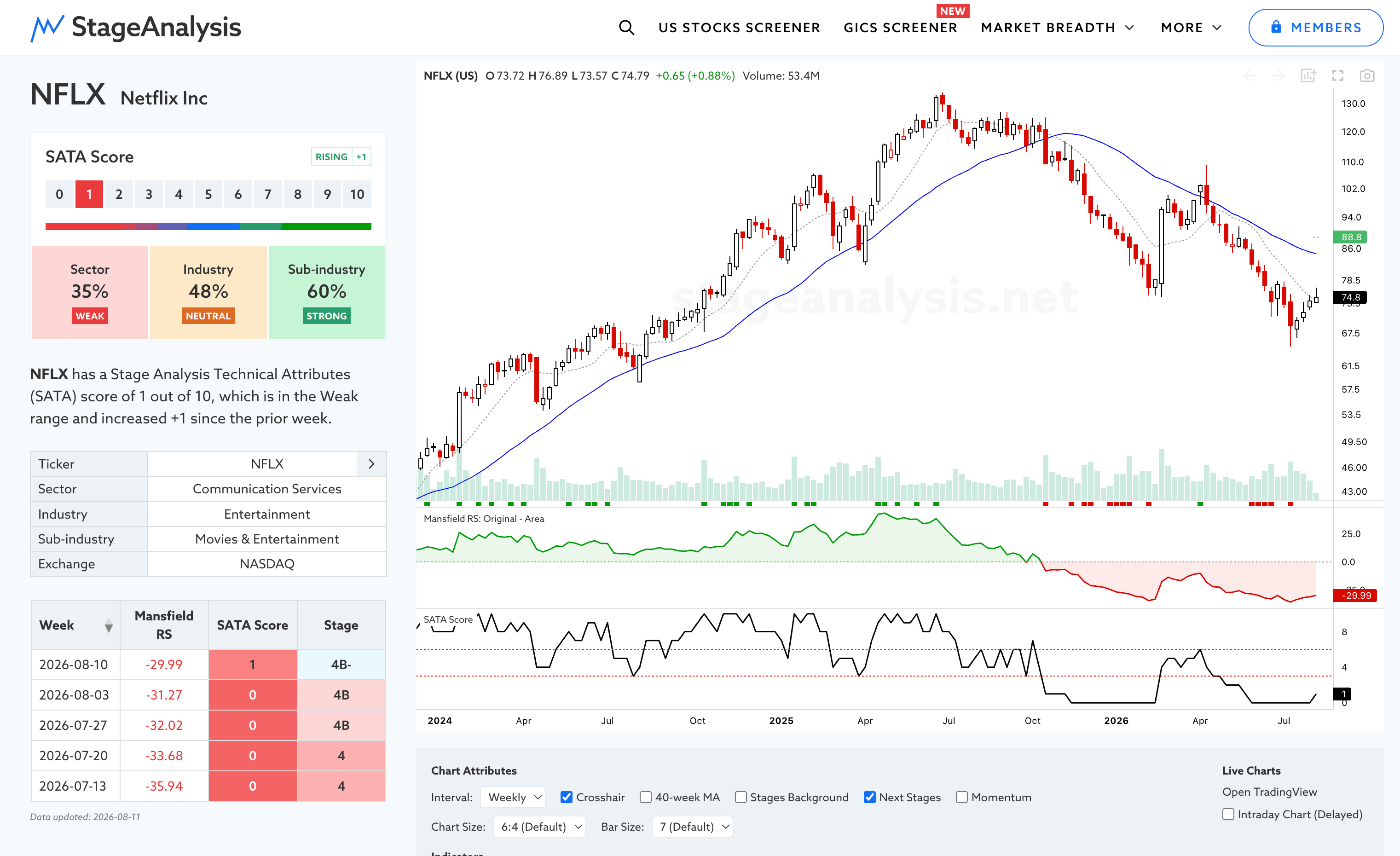1400x856 pixels.
Task: Sort table by the Week sort arrows
Action: (x=109, y=625)
